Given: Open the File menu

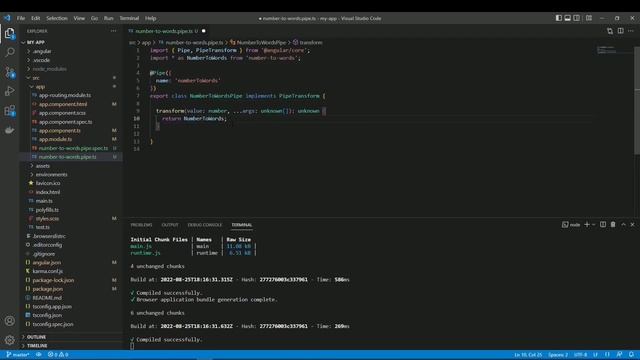Looking at the screenshot, I should 21,18.
